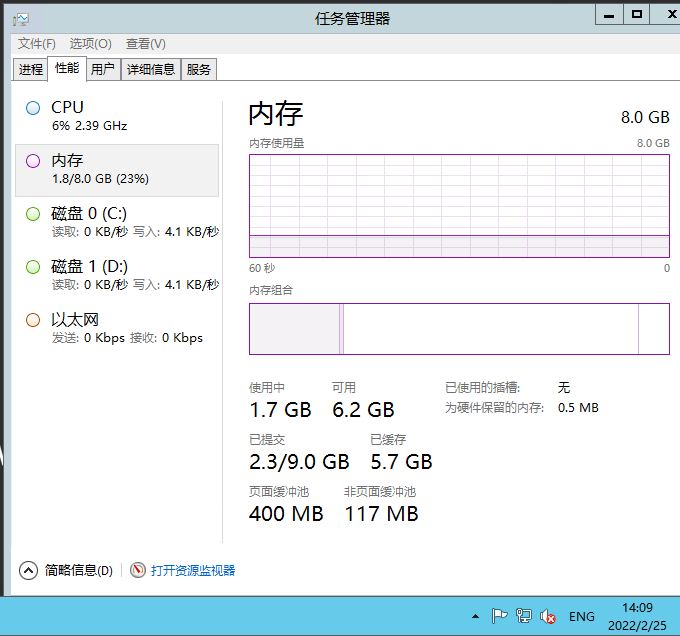This screenshot has width=680, height=636.
Task: Open the 选项(O) menu
Action: [90, 44]
